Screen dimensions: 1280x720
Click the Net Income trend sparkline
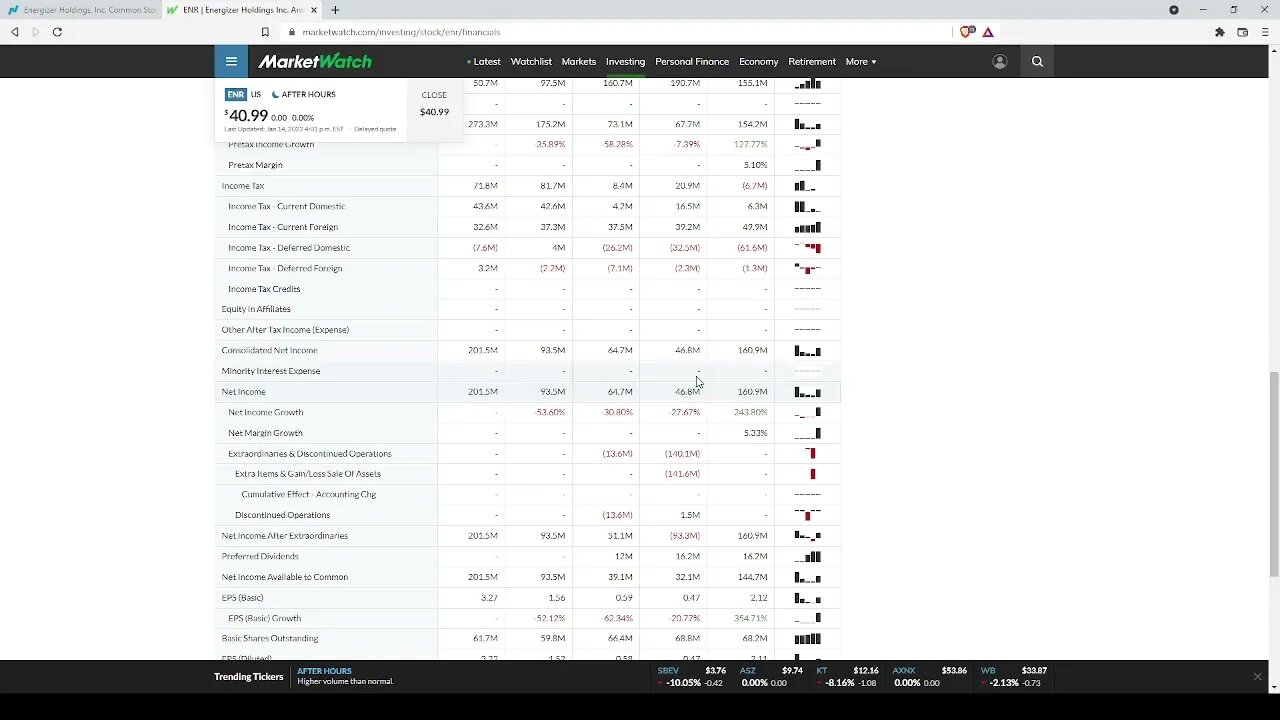coord(807,392)
